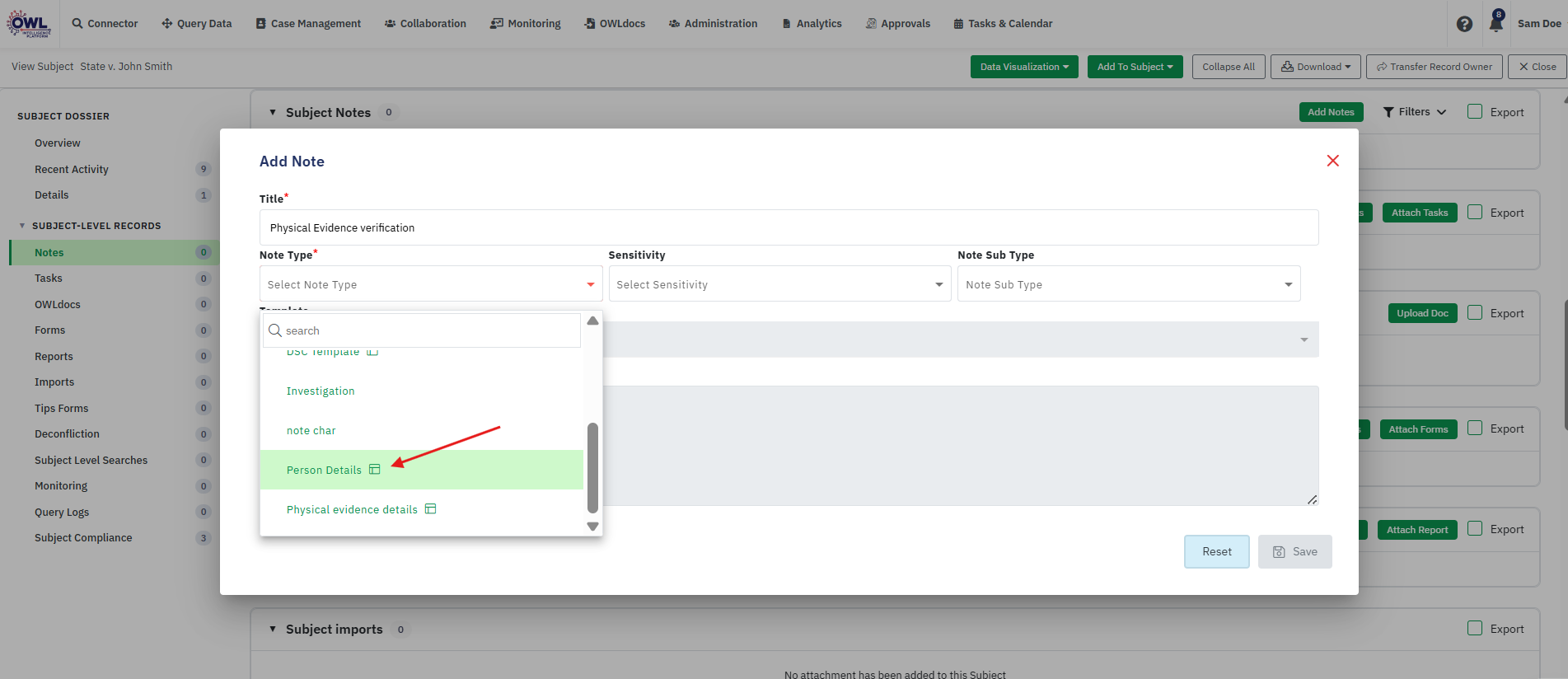Open the Collaboration menu

(x=425, y=23)
